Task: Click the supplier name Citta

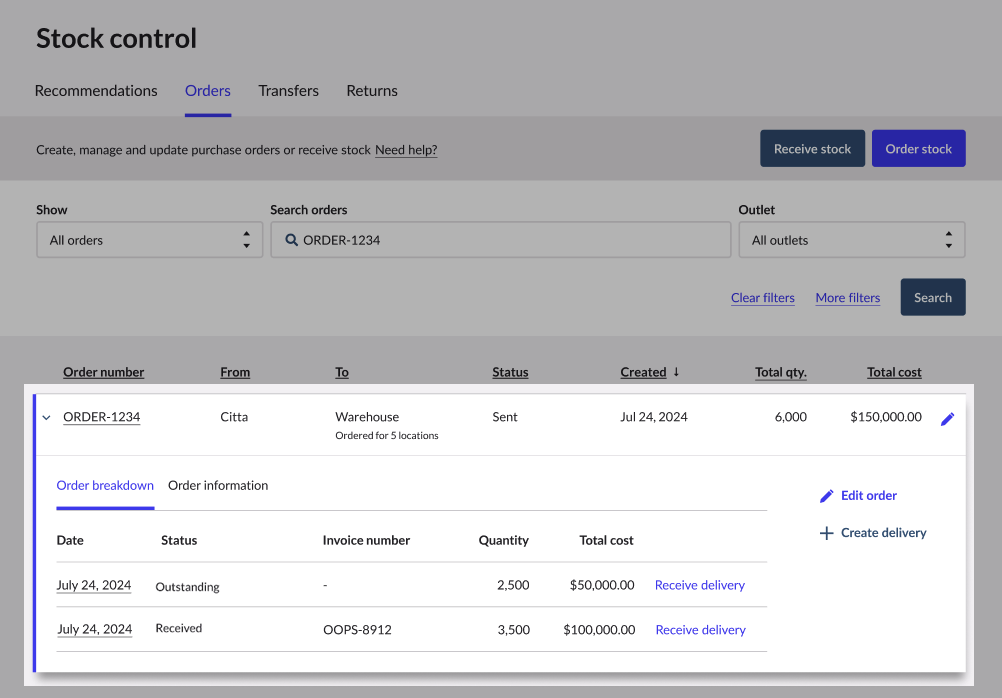Action: pos(234,417)
